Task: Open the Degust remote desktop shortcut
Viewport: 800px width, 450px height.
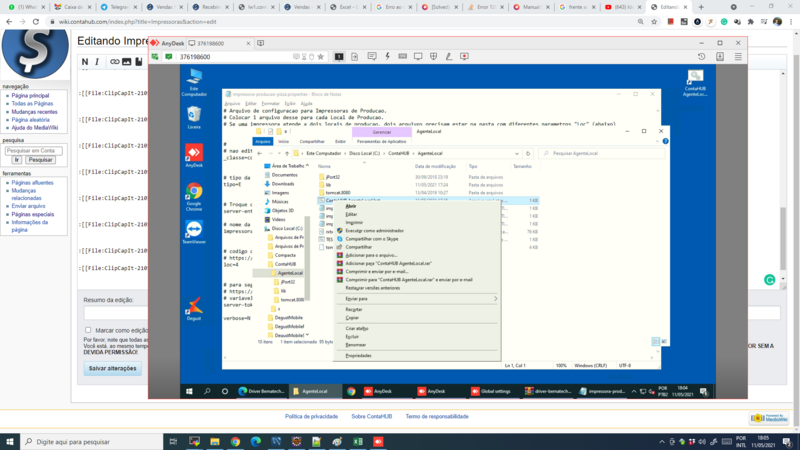Action: click(194, 309)
